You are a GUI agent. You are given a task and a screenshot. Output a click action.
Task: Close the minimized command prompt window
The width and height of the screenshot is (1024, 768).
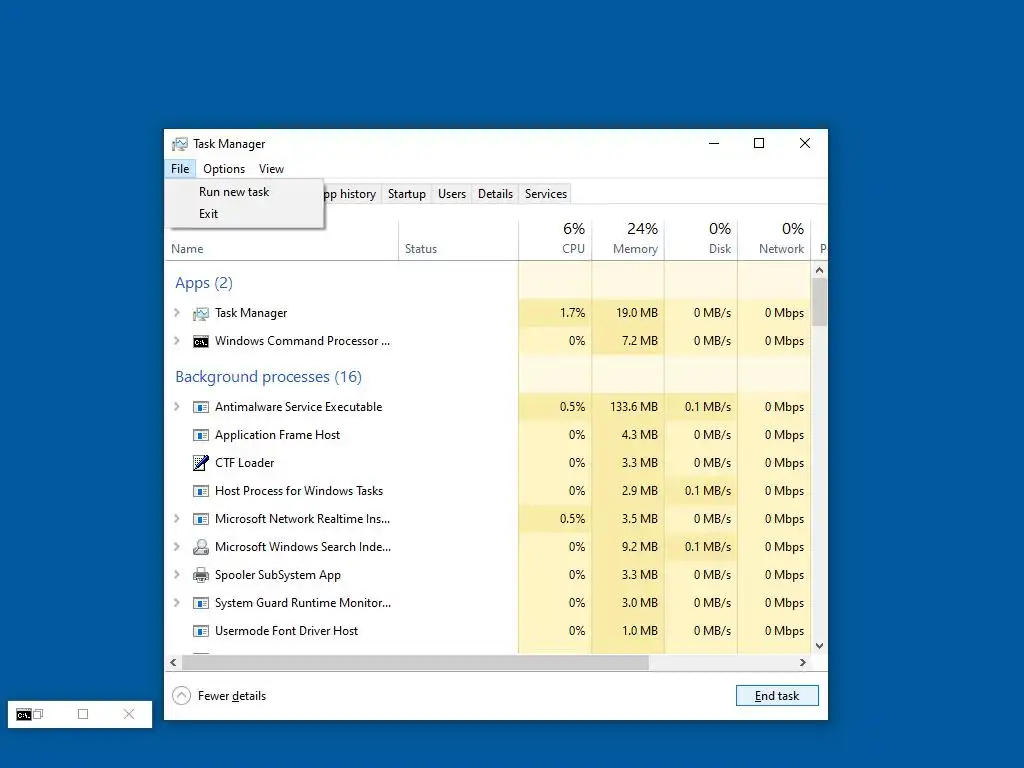point(129,714)
